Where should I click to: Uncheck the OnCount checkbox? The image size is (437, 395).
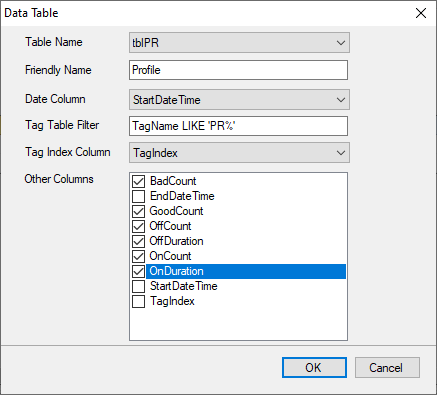pos(138,256)
